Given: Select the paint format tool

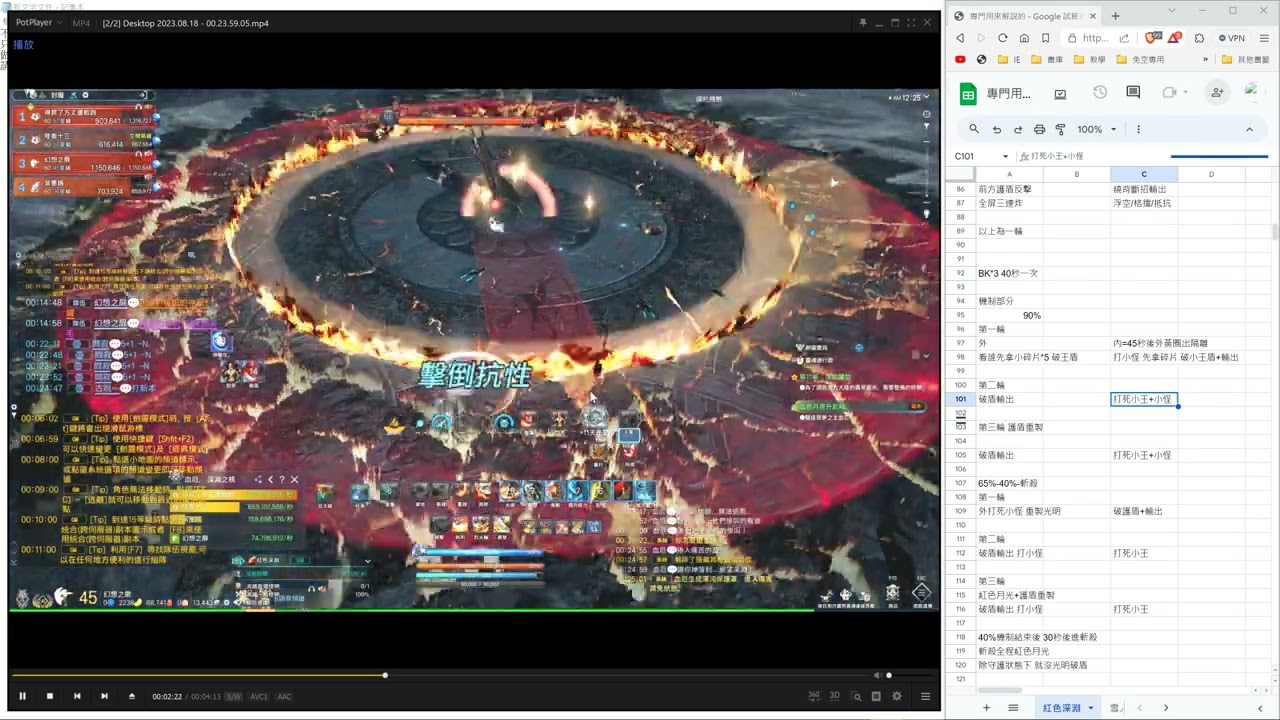Looking at the screenshot, I should (x=1060, y=130).
